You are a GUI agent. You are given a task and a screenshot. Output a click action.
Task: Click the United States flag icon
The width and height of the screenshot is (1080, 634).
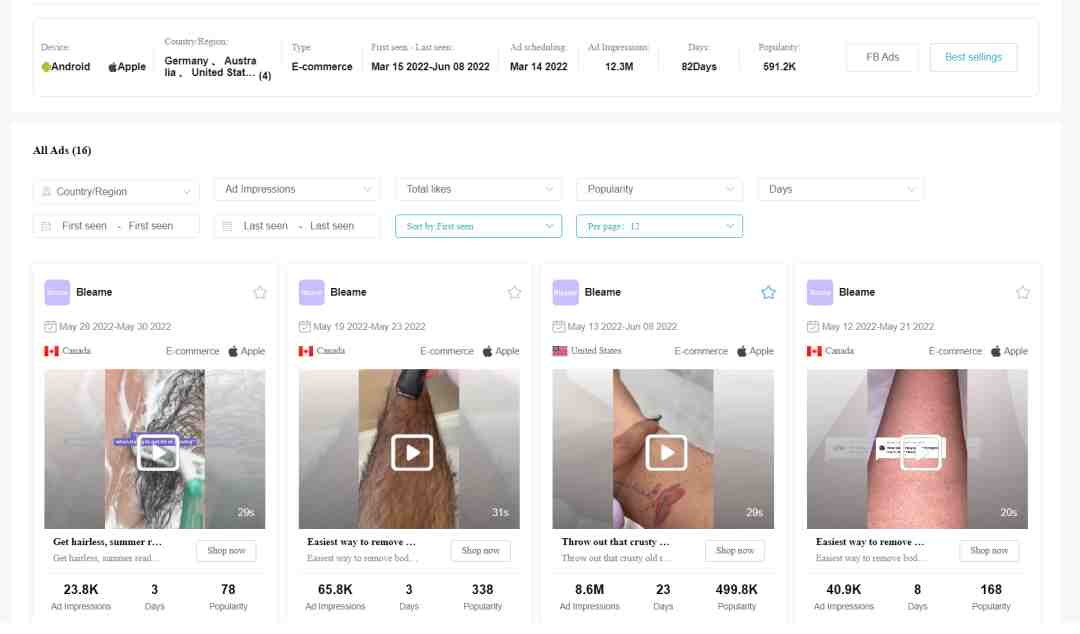560,351
